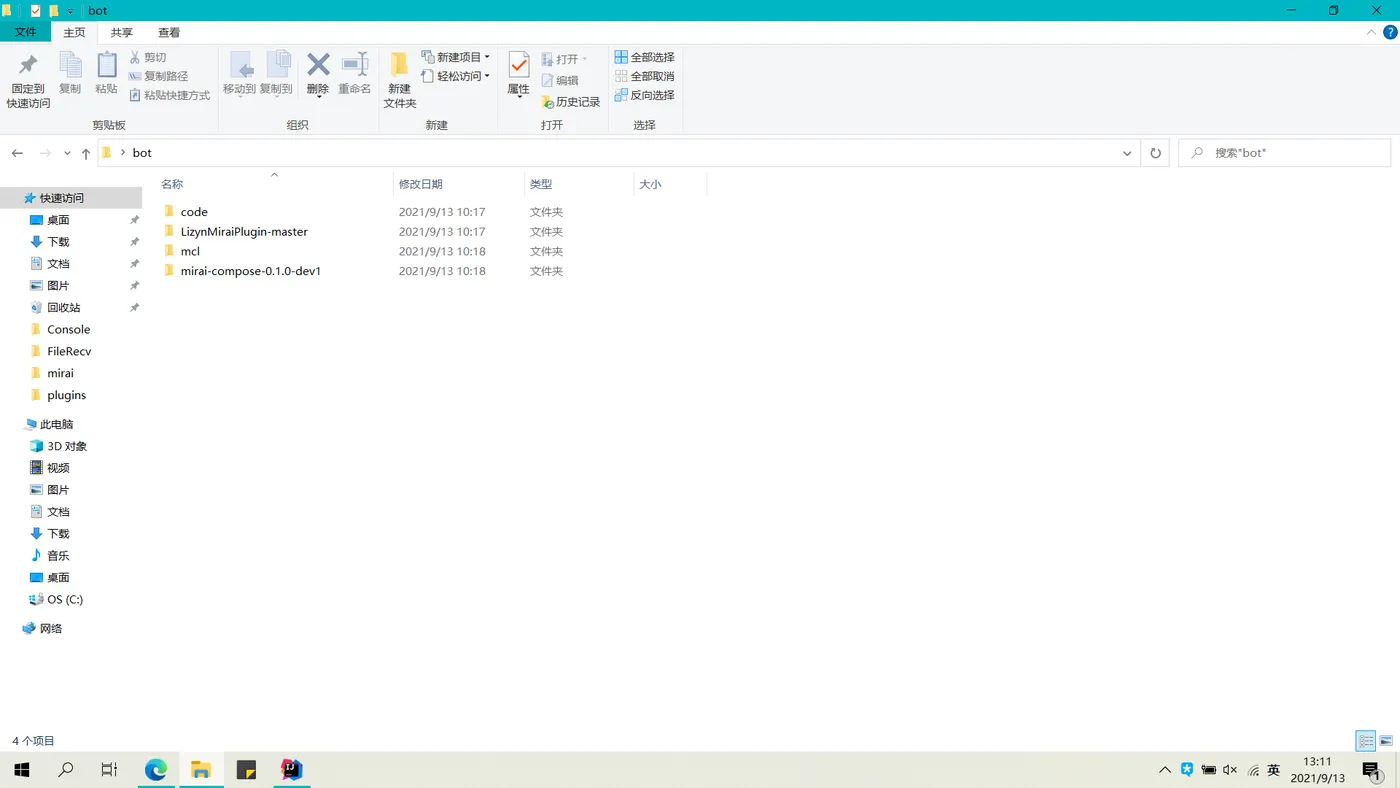Image resolution: width=1400 pixels, height=788 pixels.
Task: Open pinned 桌面 under 快速访问
Action: click(58, 220)
